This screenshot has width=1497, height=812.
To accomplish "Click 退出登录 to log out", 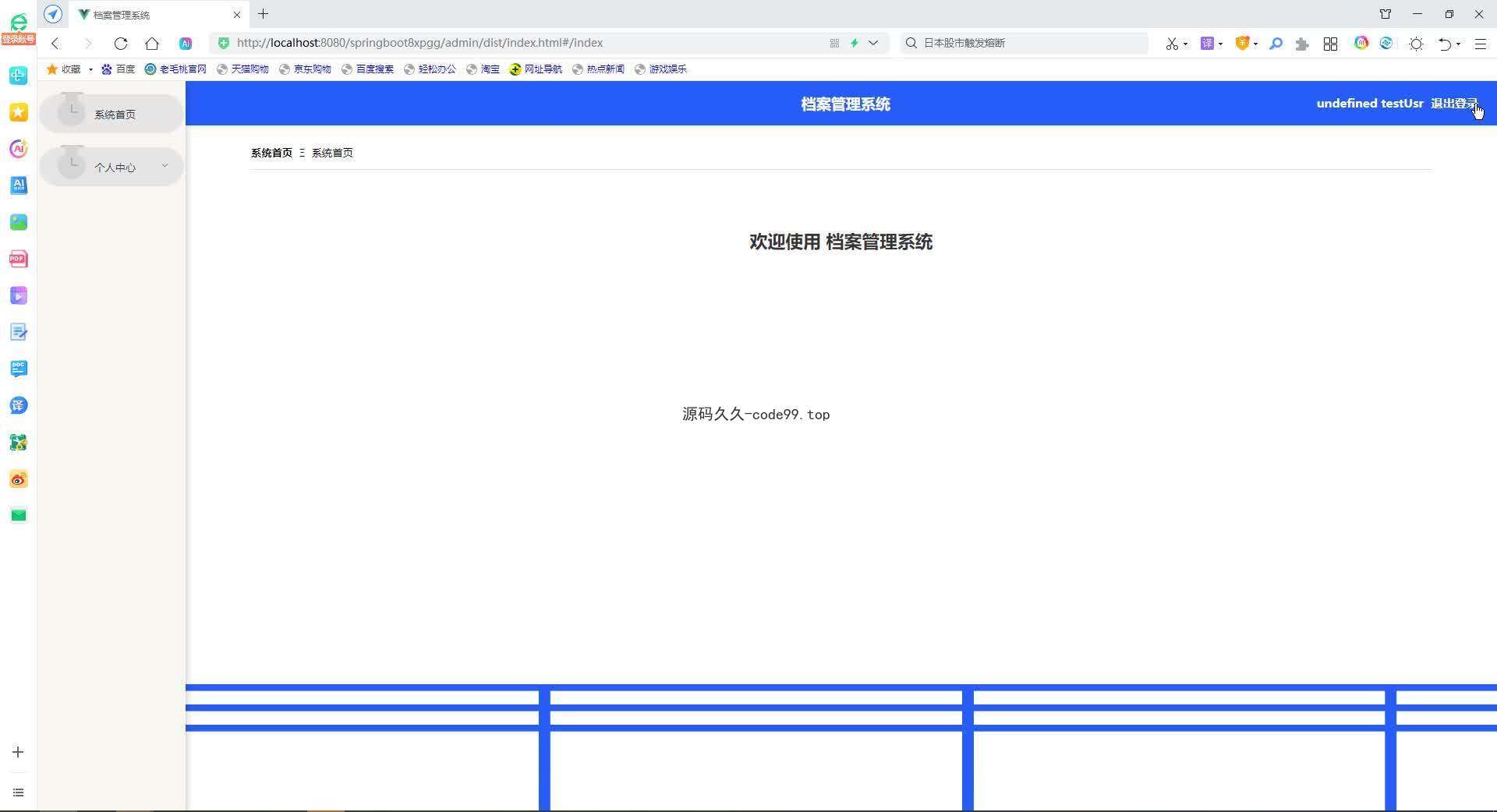I will tap(1453, 104).
